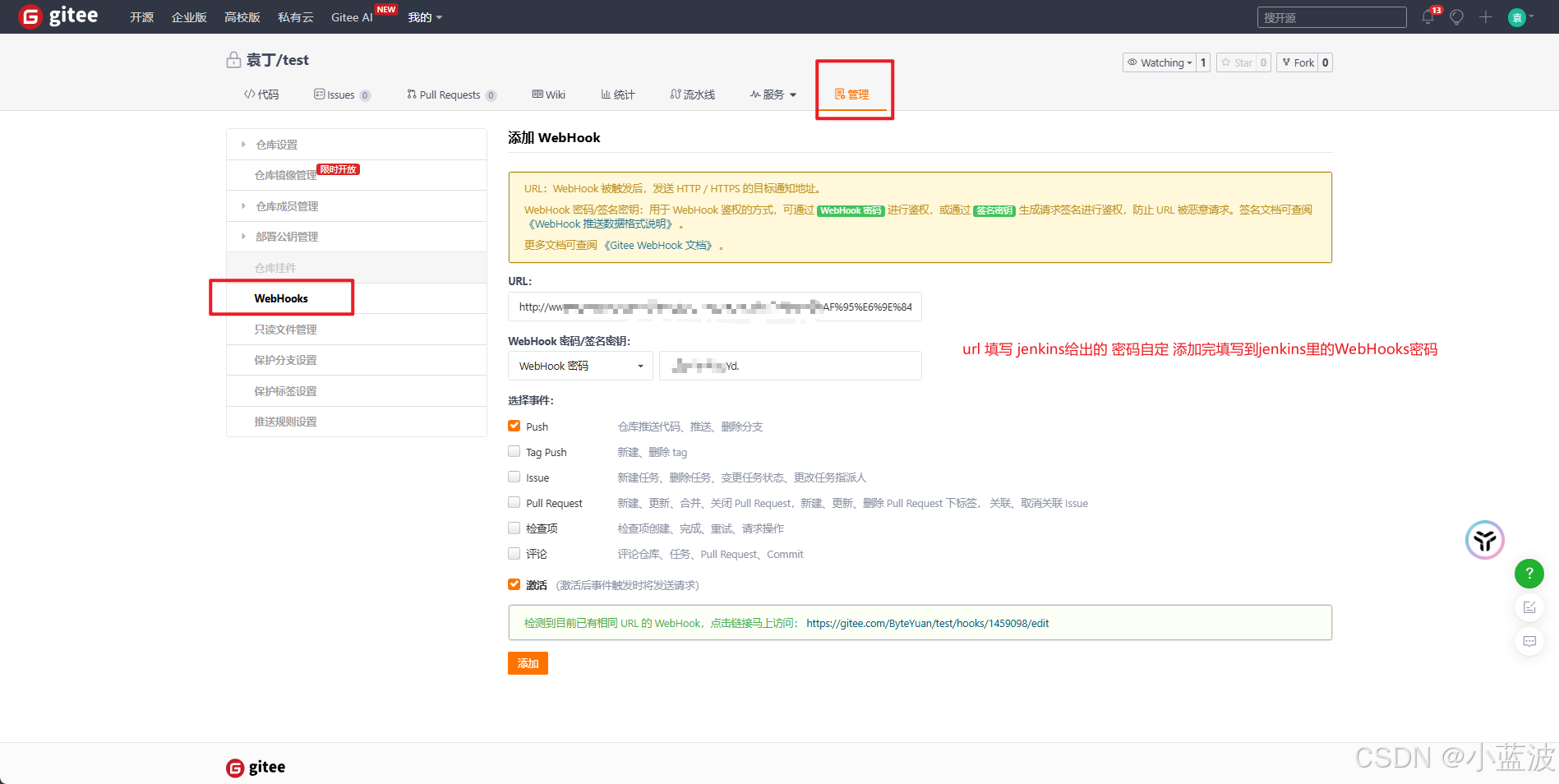Expand the 部署公钥管理 sidebar section
The image size is (1559, 784).
[357, 237]
